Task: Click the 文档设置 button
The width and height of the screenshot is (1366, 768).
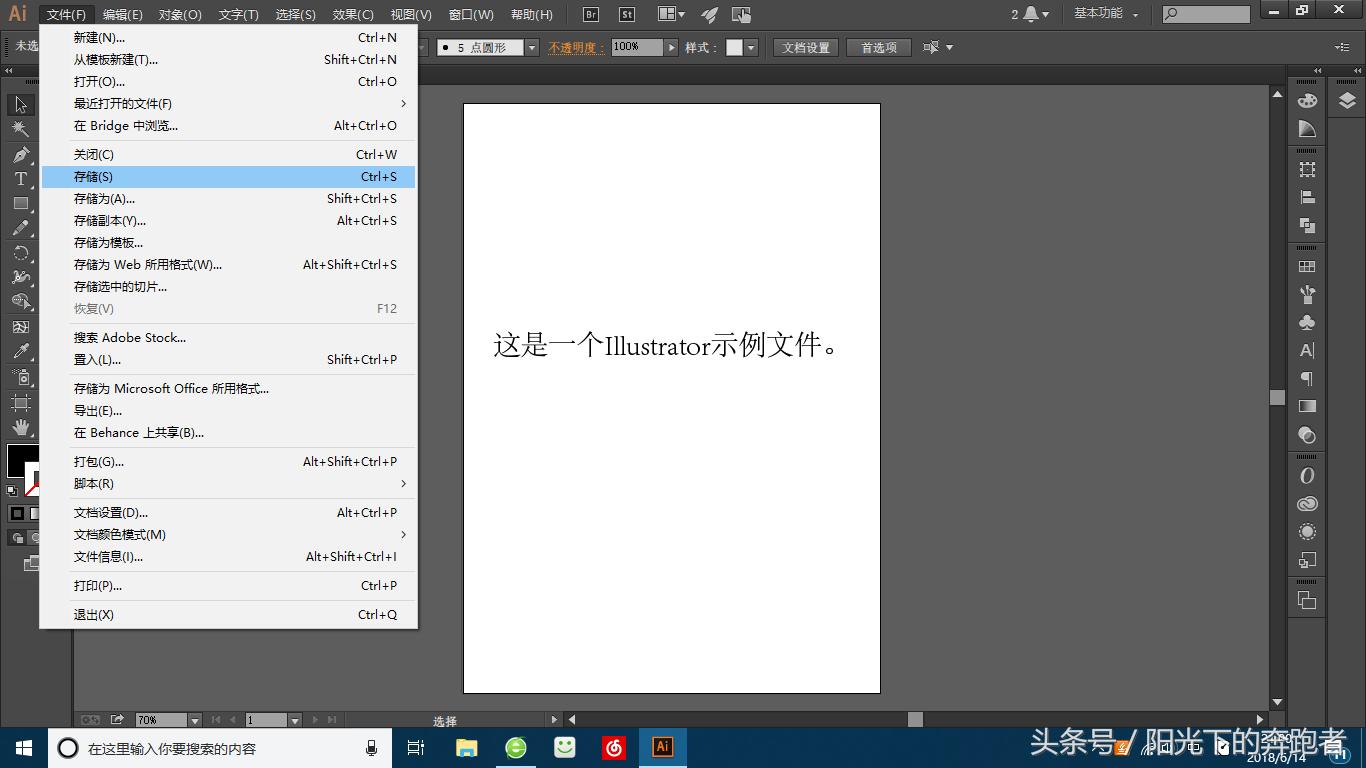Action: tap(805, 46)
